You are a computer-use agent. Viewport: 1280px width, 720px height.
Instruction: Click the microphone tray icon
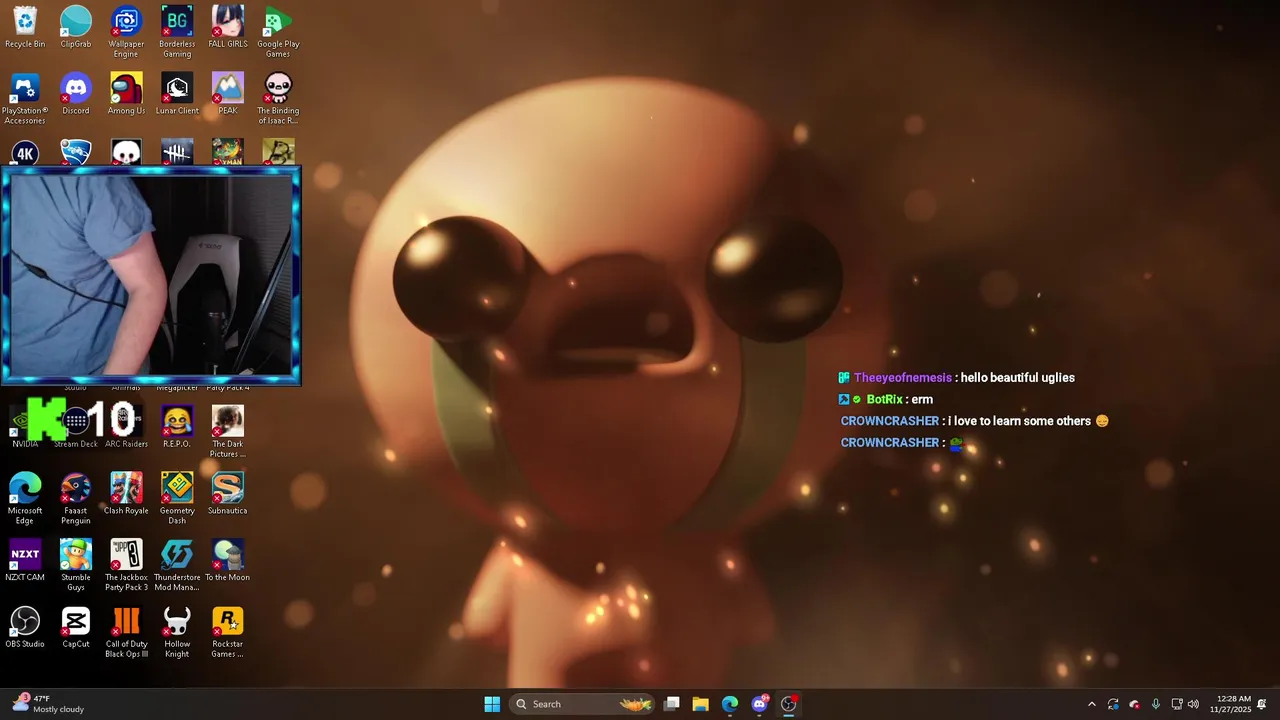pyautogui.click(x=1155, y=704)
